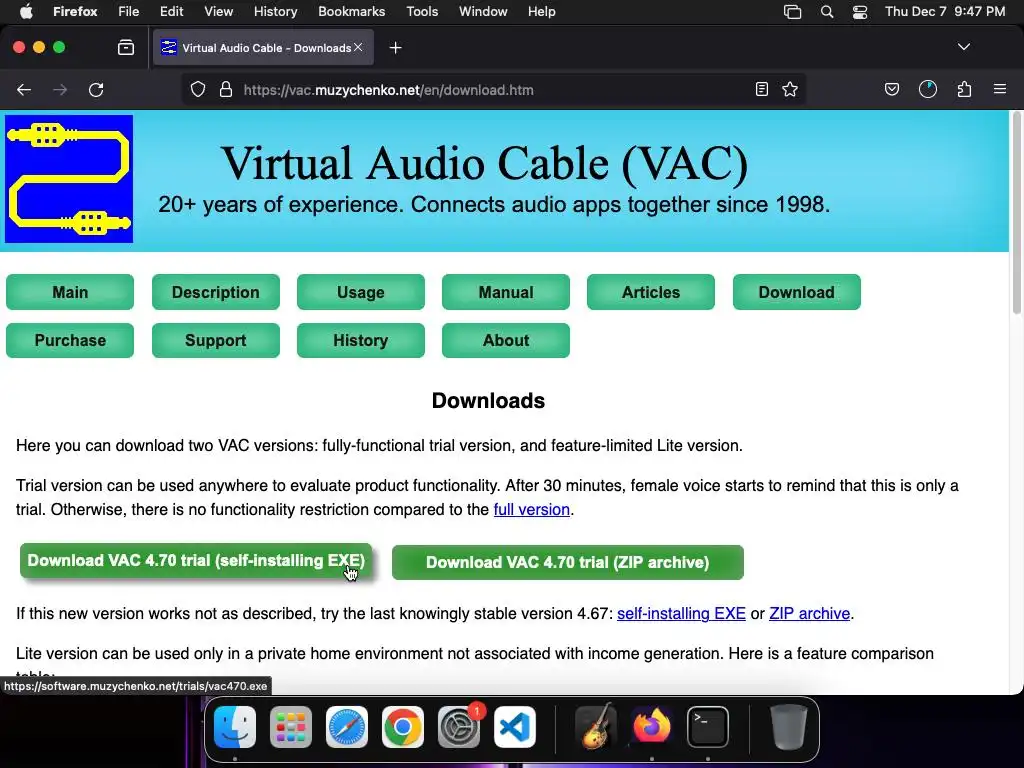Open the Main page button

(70, 292)
